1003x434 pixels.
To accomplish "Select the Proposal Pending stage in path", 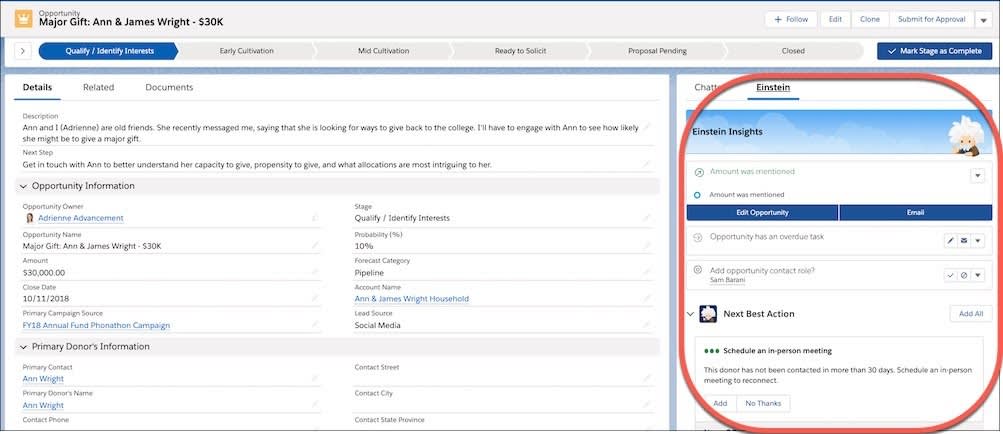I will coord(657,51).
